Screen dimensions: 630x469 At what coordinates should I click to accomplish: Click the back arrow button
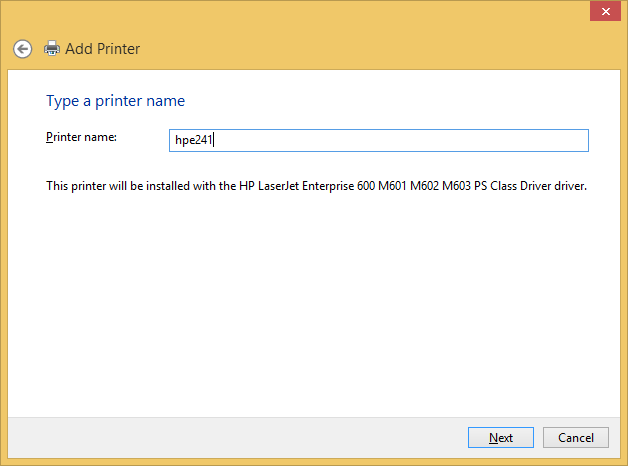pyautogui.click(x=22, y=48)
